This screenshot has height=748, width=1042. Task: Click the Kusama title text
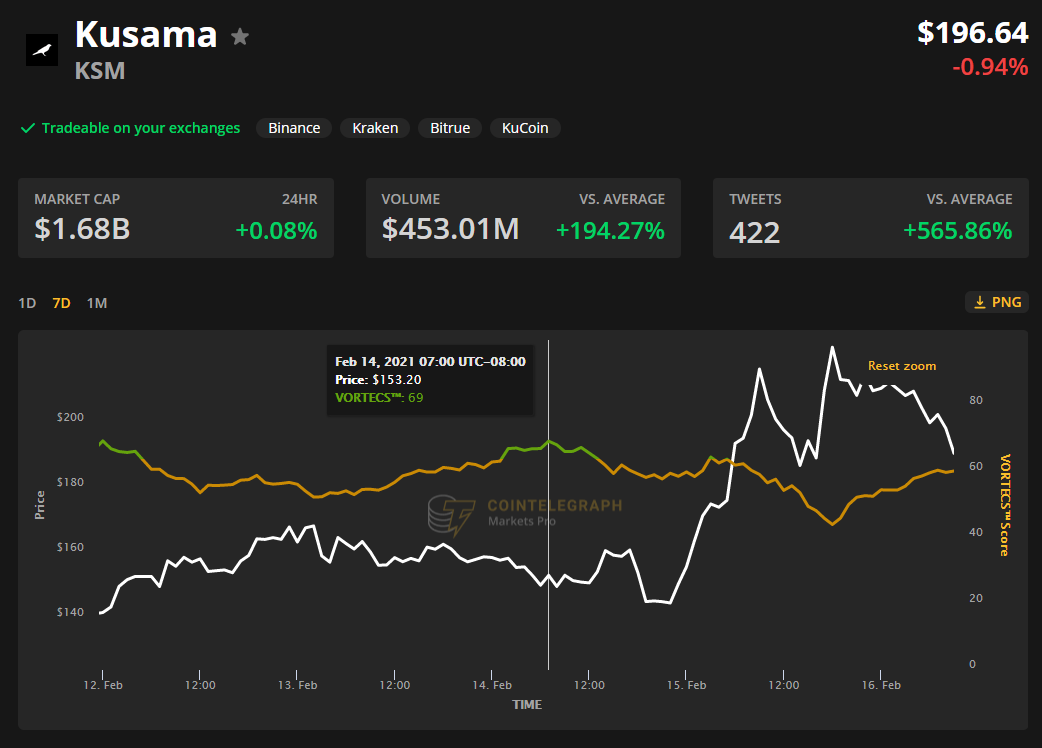coord(146,34)
